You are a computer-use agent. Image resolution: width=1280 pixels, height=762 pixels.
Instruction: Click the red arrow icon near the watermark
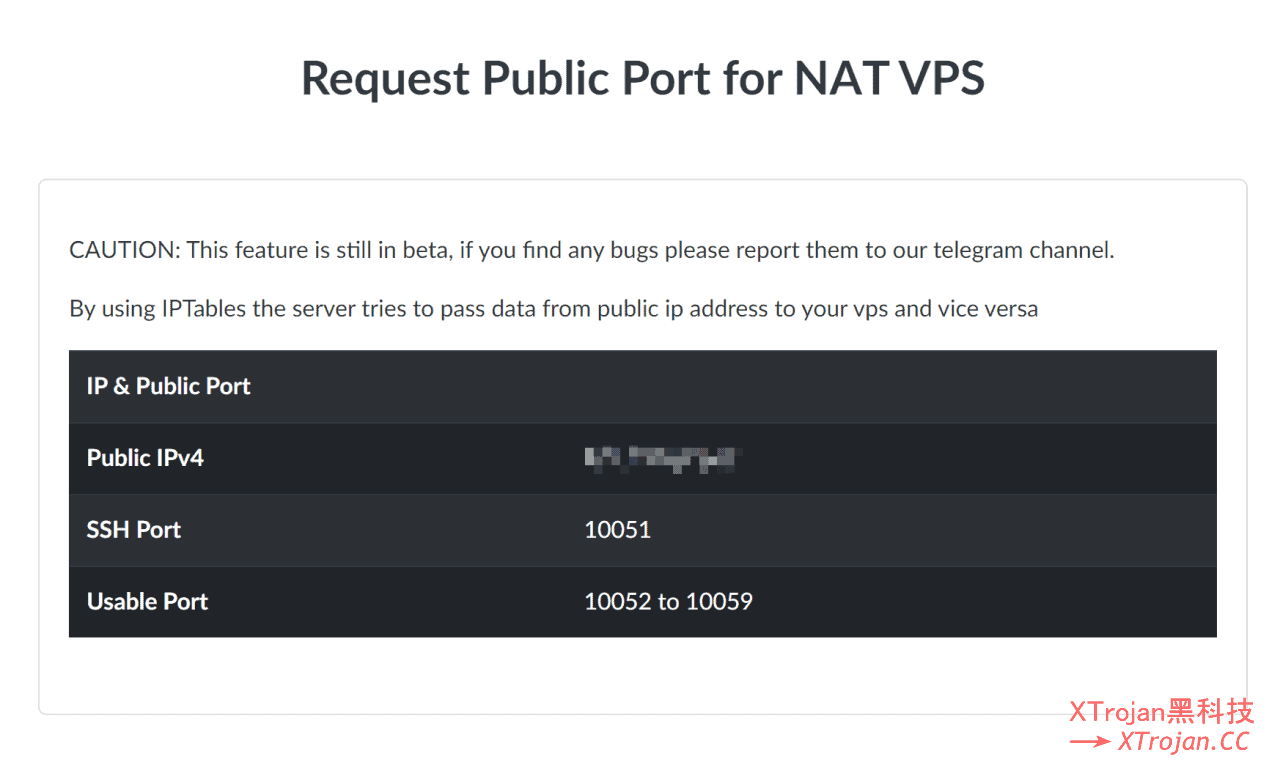[1089, 742]
